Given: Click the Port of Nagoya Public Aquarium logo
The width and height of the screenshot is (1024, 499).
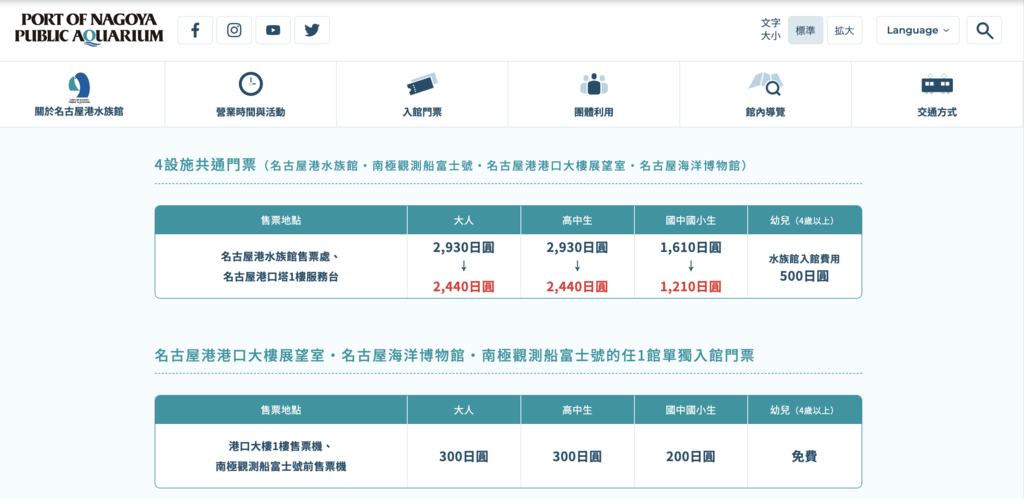Looking at the screenshot, I should (x=89, y=30).
